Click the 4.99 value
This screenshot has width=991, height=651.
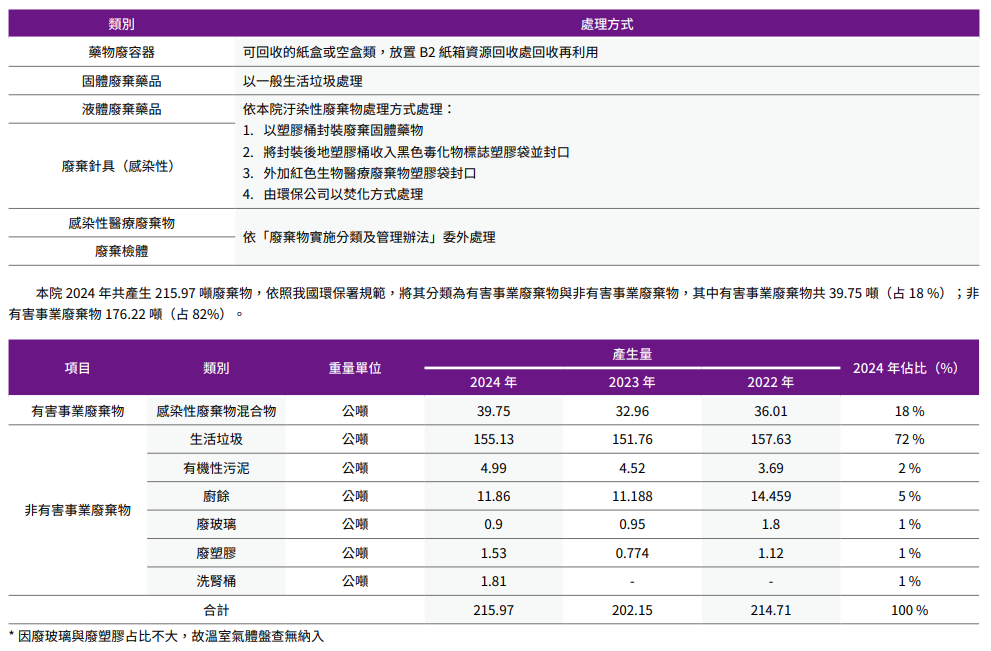(x=494, y=468)
